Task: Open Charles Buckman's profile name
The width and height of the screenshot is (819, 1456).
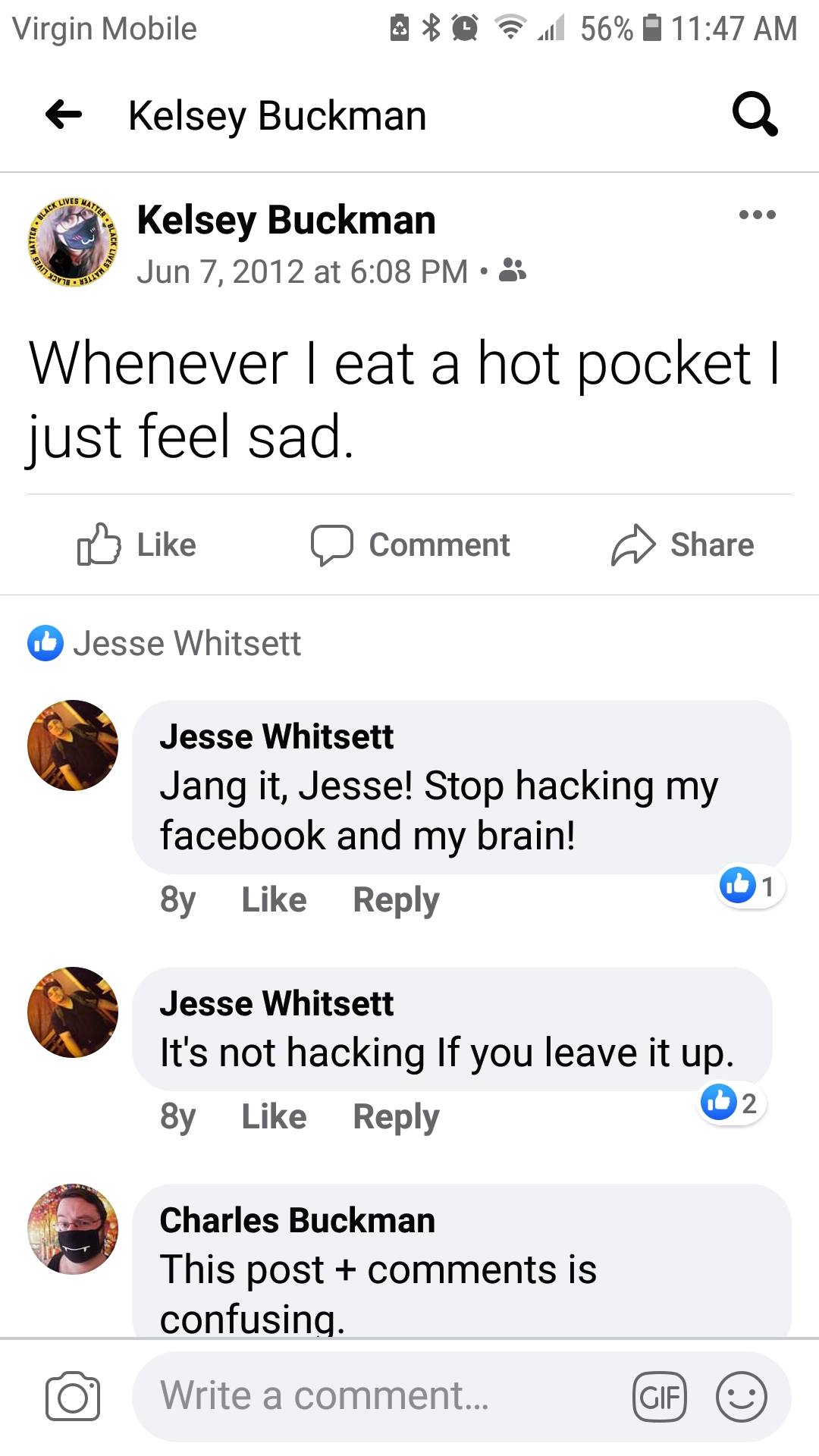Action: tap(297, 1220)
